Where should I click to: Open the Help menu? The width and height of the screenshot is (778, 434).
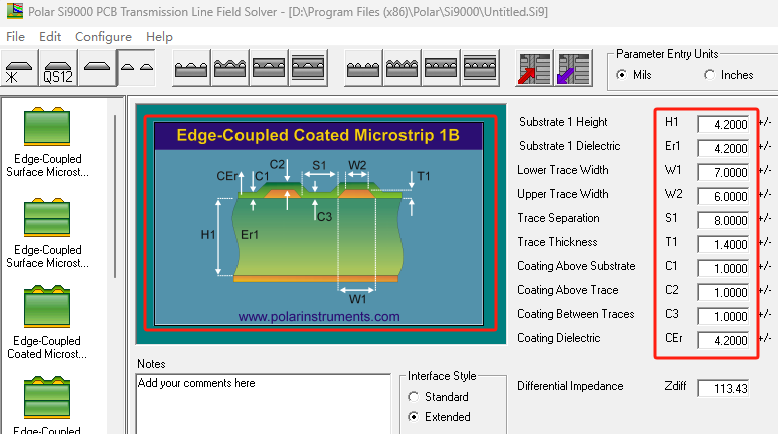coord(159,36)
